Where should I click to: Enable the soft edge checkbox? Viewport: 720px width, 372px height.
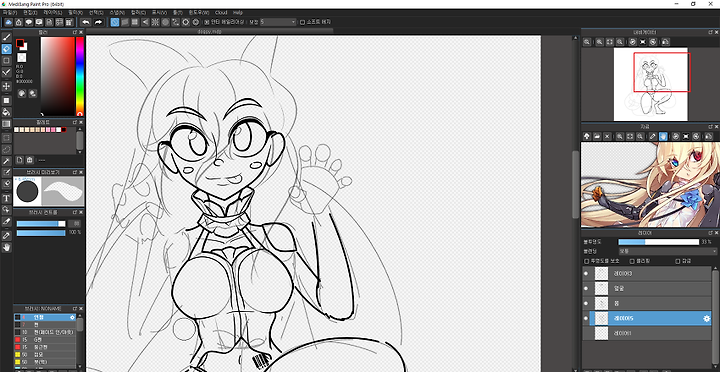click(302, 22)
